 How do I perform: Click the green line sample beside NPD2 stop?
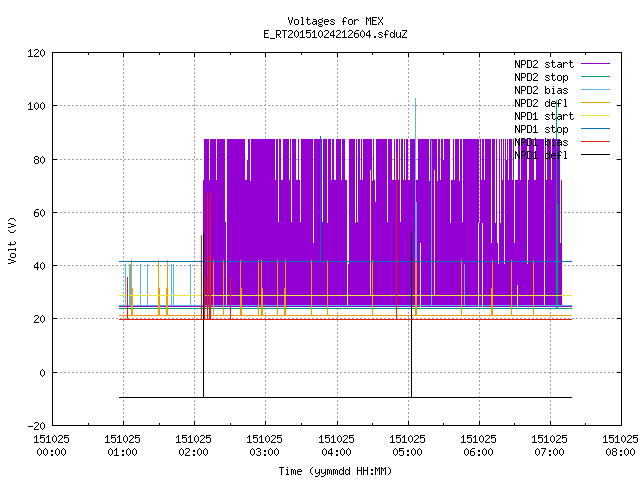pos(596,76)
